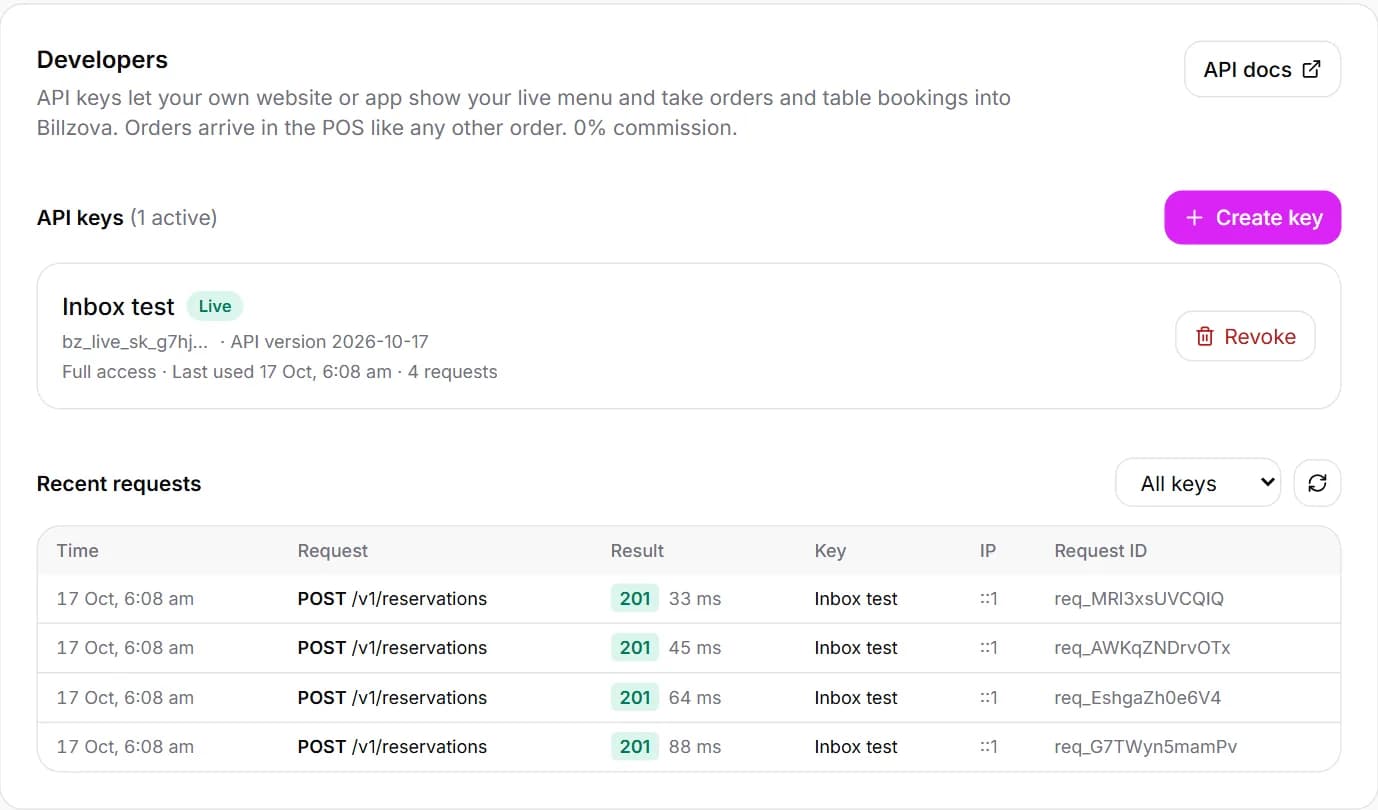1378x810 pixels.
Task: Click the 201 status in the 88 ms row
Action: 635,747
